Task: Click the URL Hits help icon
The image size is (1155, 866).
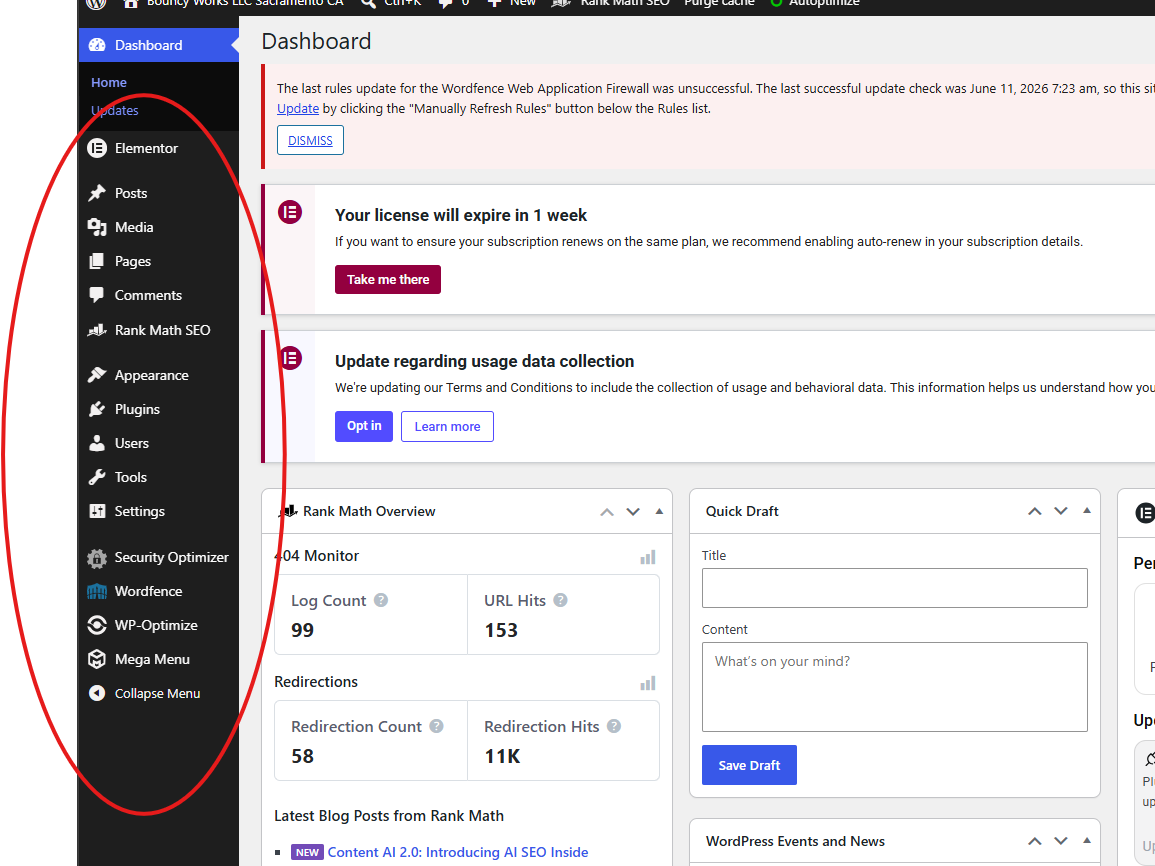Action: [561, 600]
